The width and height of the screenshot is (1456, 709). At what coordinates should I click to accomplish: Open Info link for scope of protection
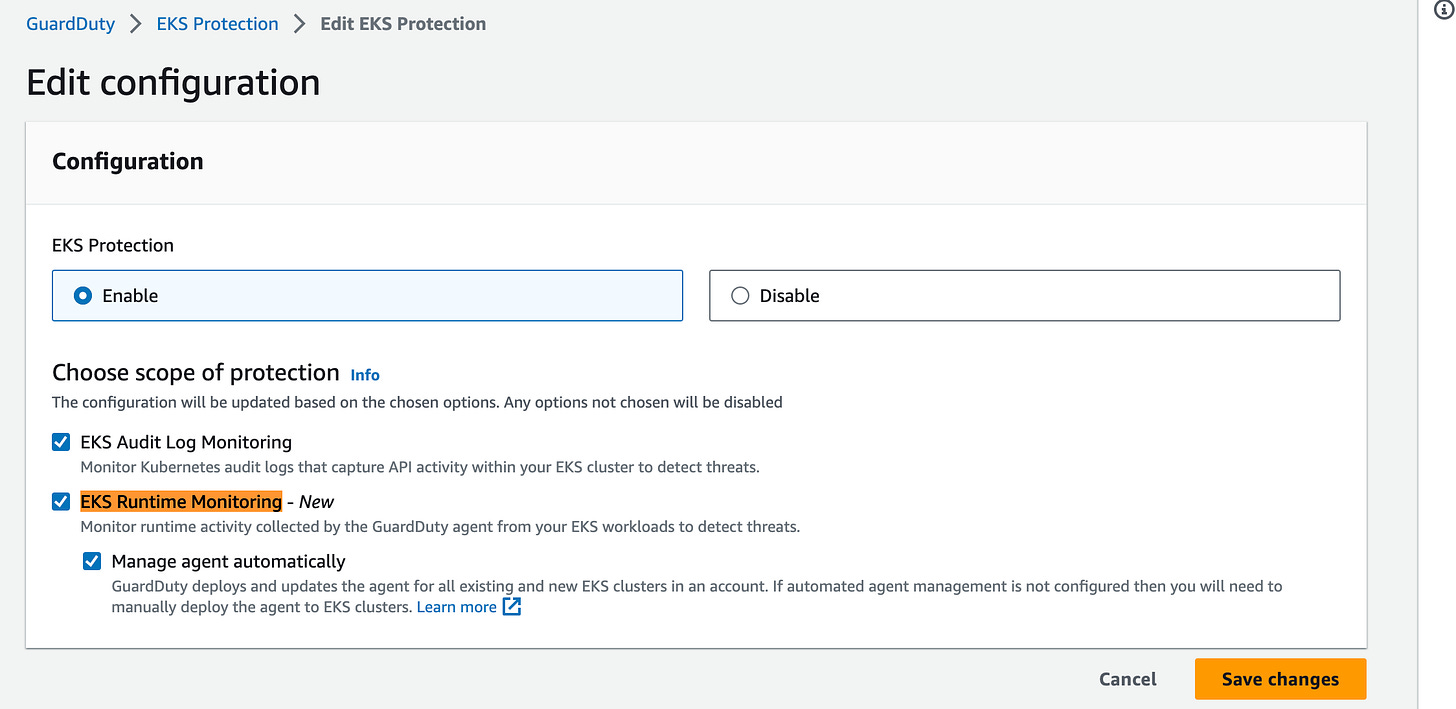[365, 375]
